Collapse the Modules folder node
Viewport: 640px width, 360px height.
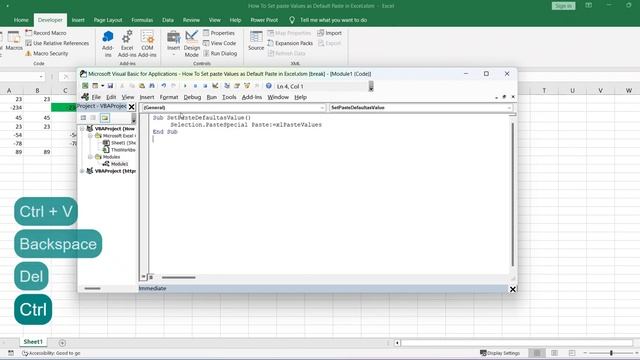point(90,157)
